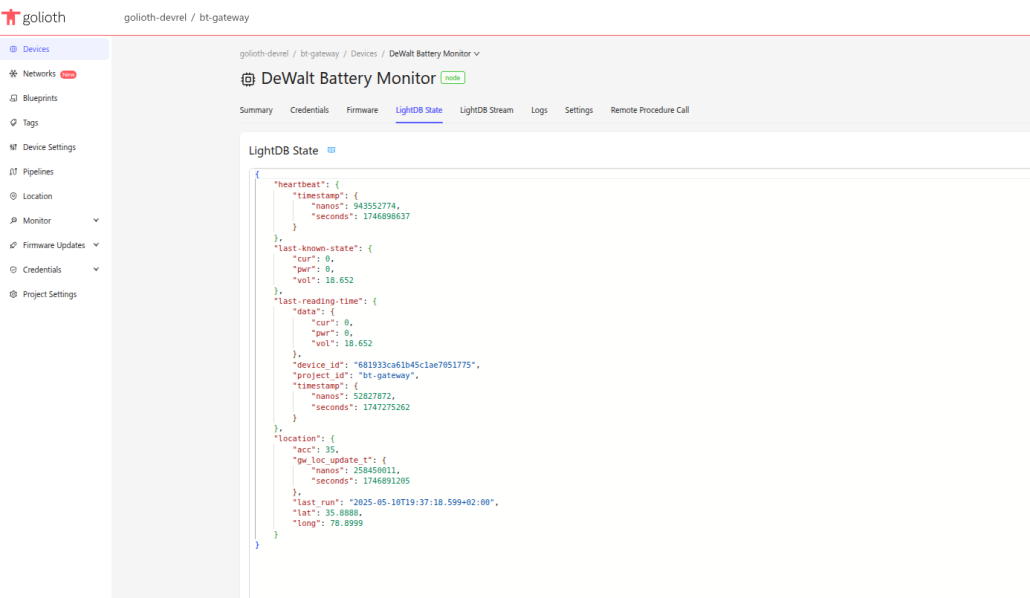
Task: Open Blueprints in the sidebar
Action: [55, 98]
